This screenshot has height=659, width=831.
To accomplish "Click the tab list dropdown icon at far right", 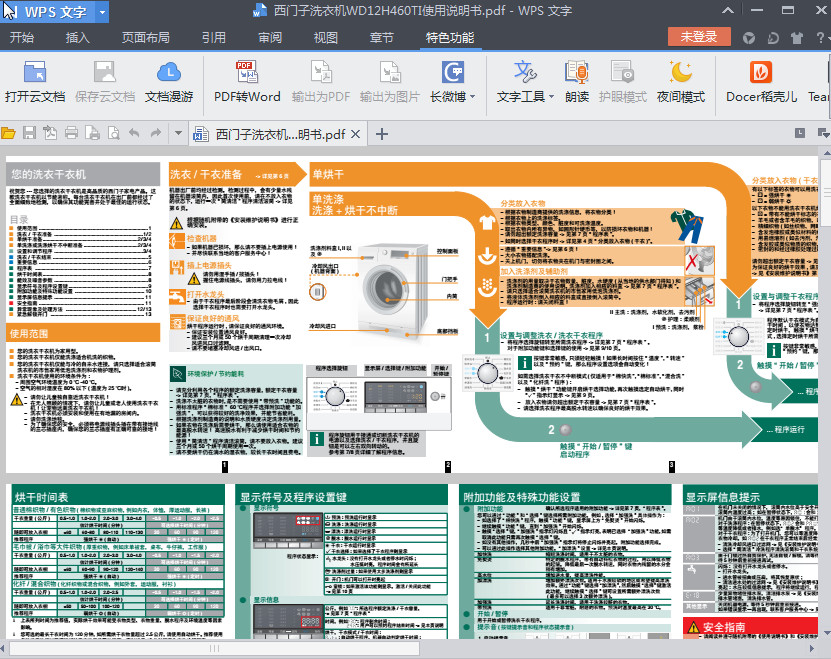I will click(824, 133).
